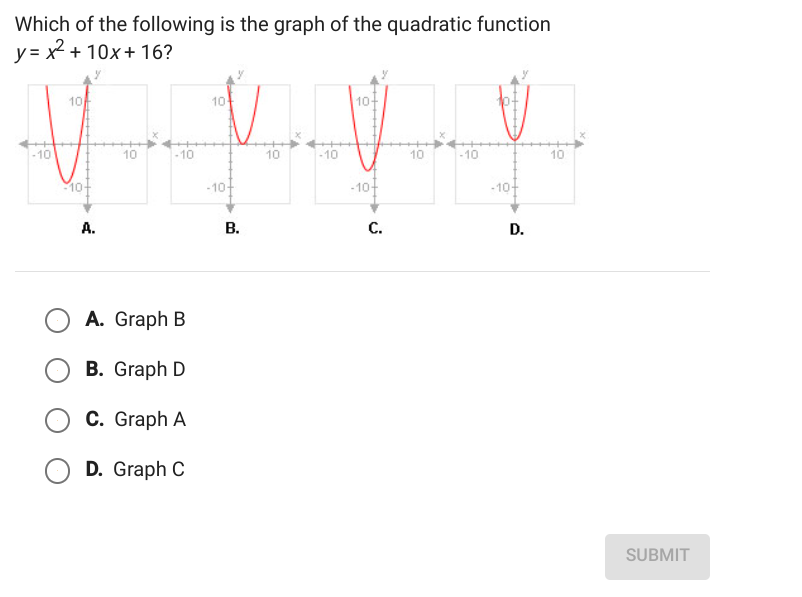Click the Graph B thumbnail
The width and height of the screenshot is (802, 597).
pos(232,145)
